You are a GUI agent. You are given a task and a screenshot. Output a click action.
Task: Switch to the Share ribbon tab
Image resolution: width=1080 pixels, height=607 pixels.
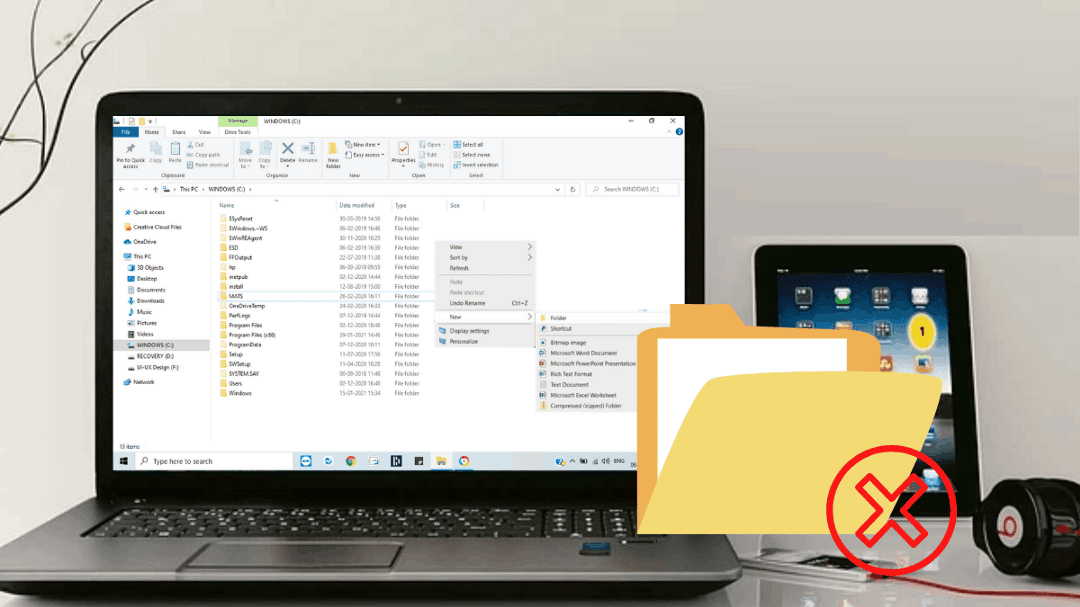click(x=178, y=132)
